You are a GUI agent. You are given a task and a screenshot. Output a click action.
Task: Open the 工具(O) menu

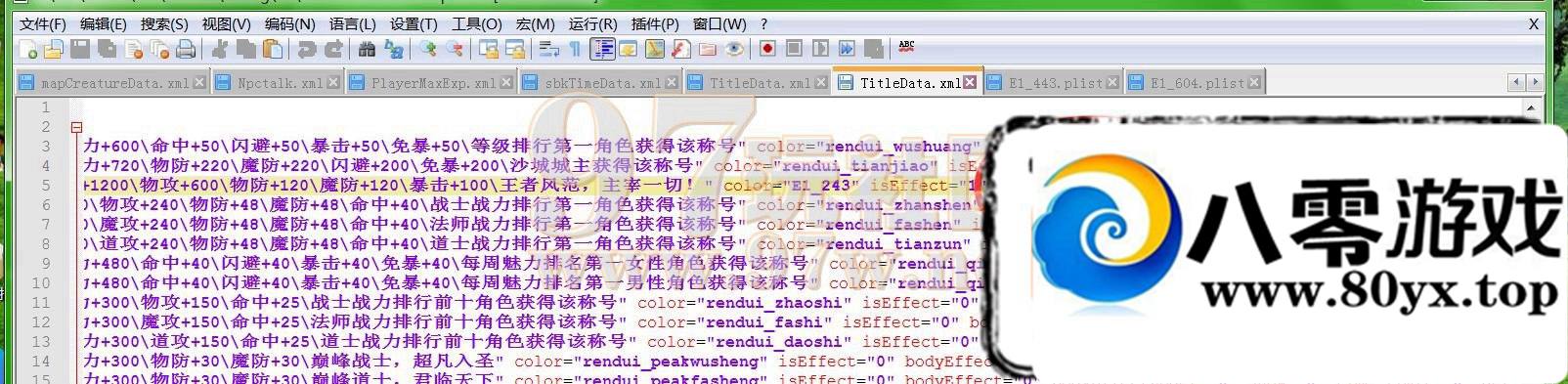tap(477, 23)
